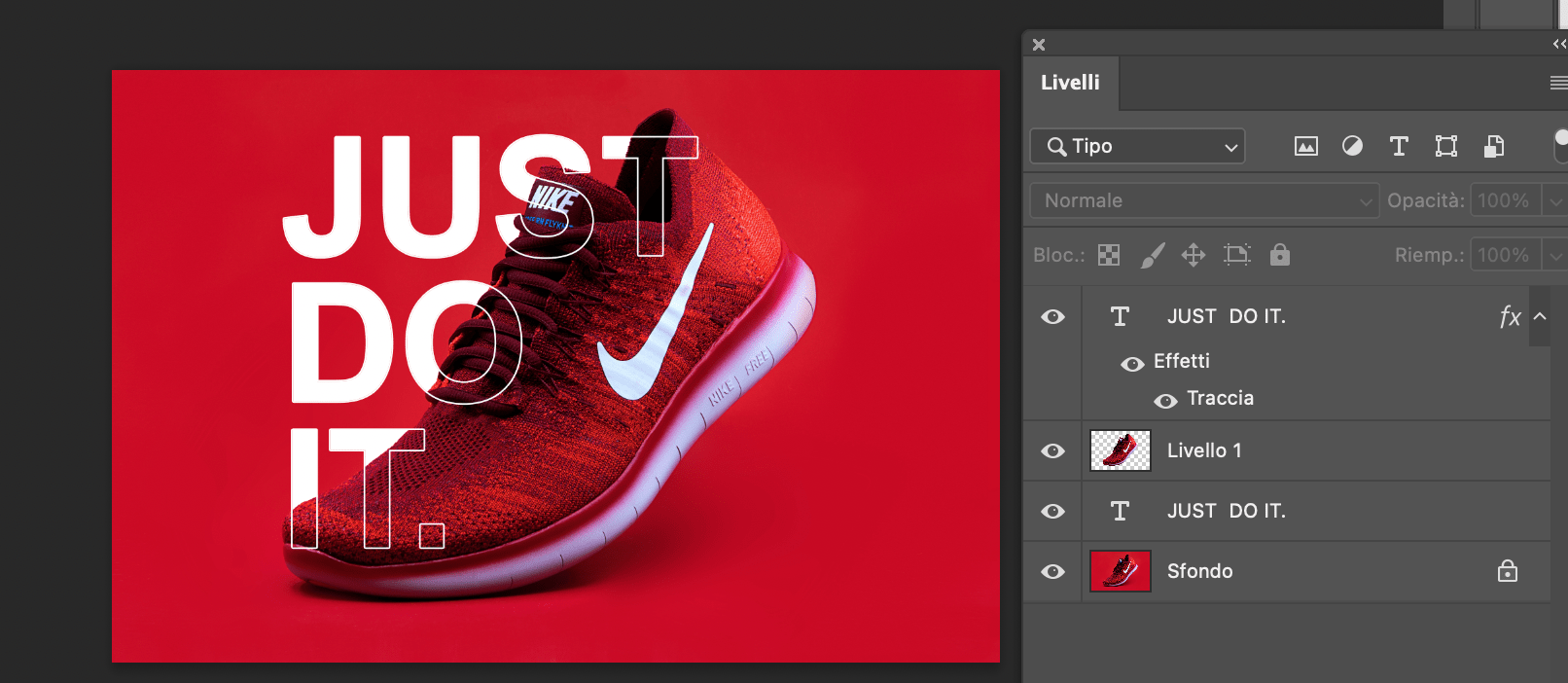Viewport: 1568px width, 683px height.
Task: Toggle visibility of Effetti
Action: click(x=1132, y=364)
